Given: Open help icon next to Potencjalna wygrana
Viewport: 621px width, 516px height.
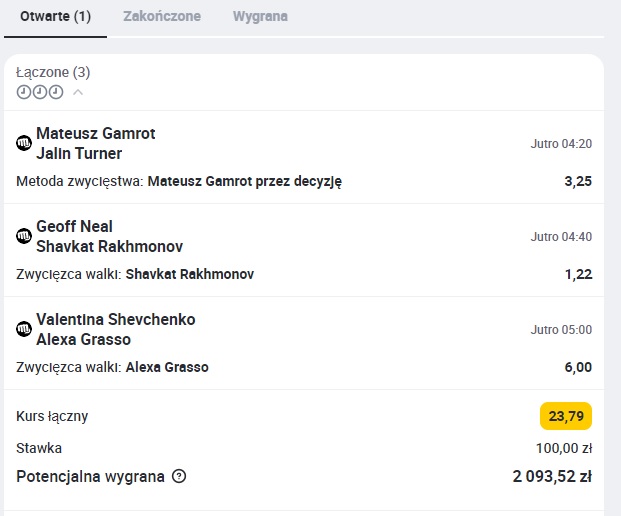Looking at the screenshot, I should 179,476.
